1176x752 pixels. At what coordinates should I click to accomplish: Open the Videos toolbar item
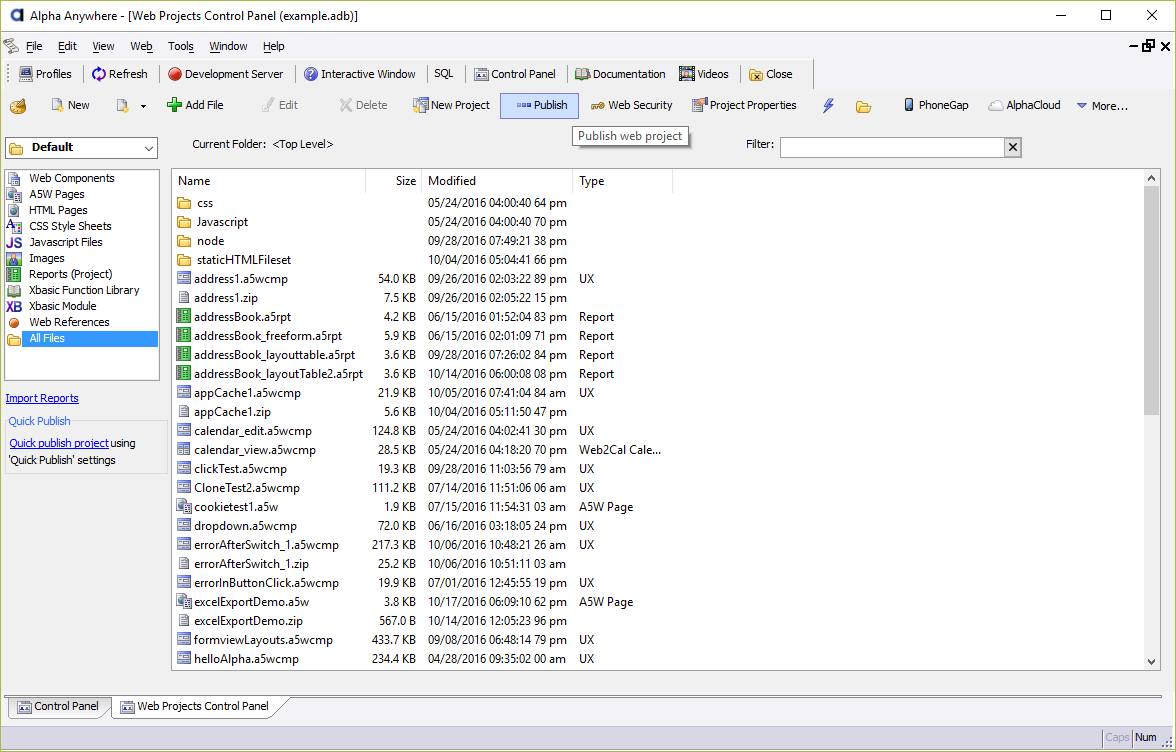click(x=704, y=74)
